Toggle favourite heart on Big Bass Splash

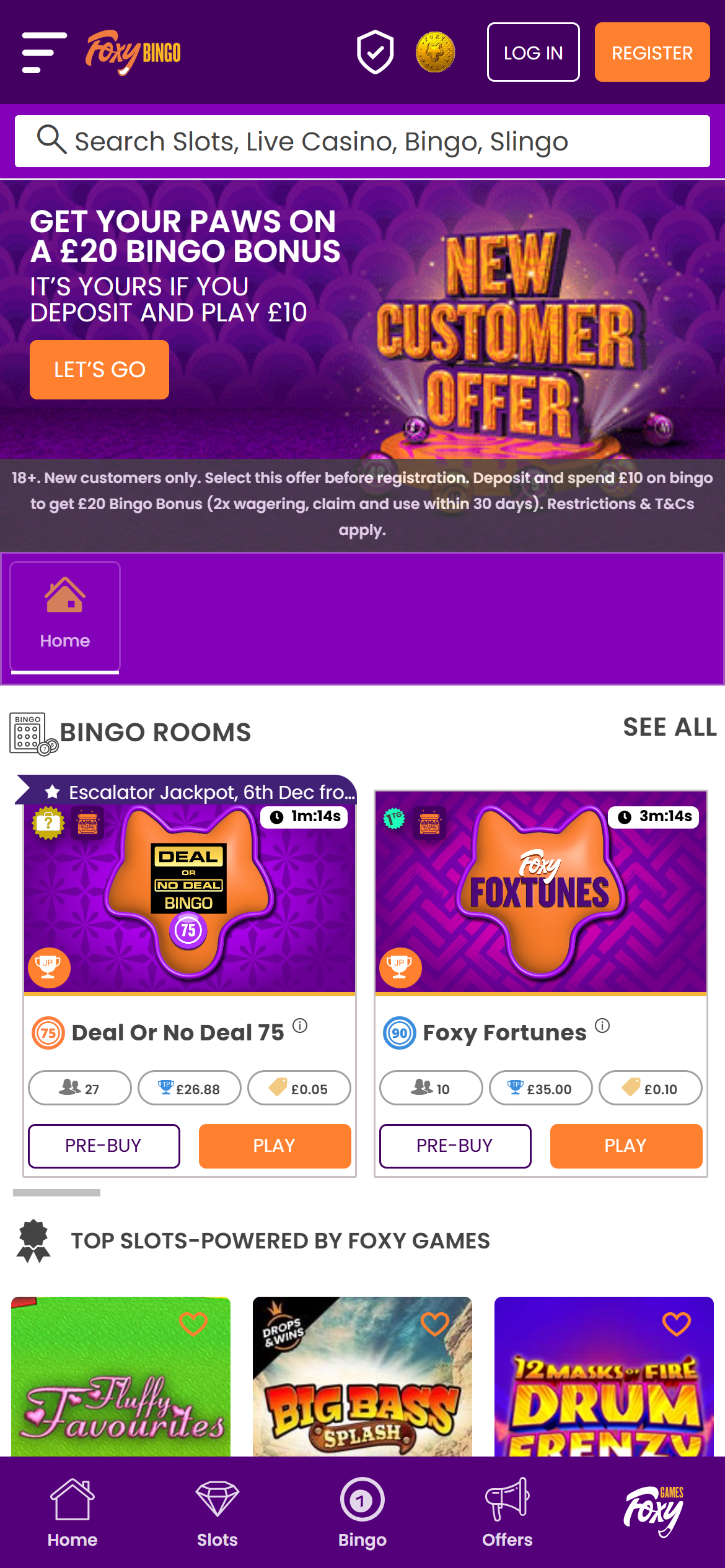coord(435,1323)
